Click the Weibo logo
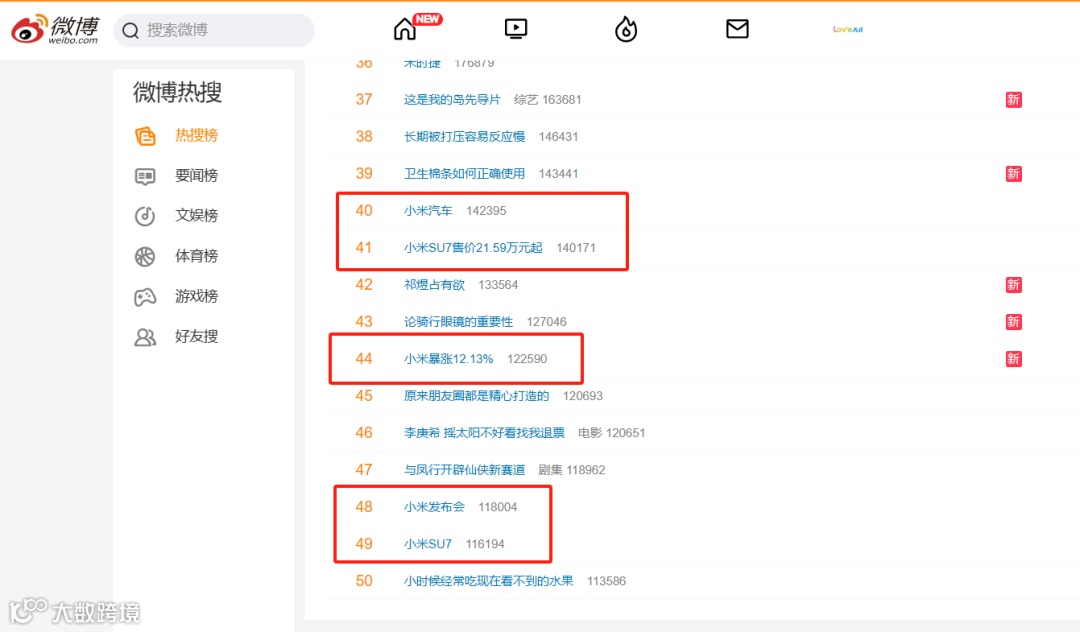The image size is (1080, 632). tap(55, 30)
